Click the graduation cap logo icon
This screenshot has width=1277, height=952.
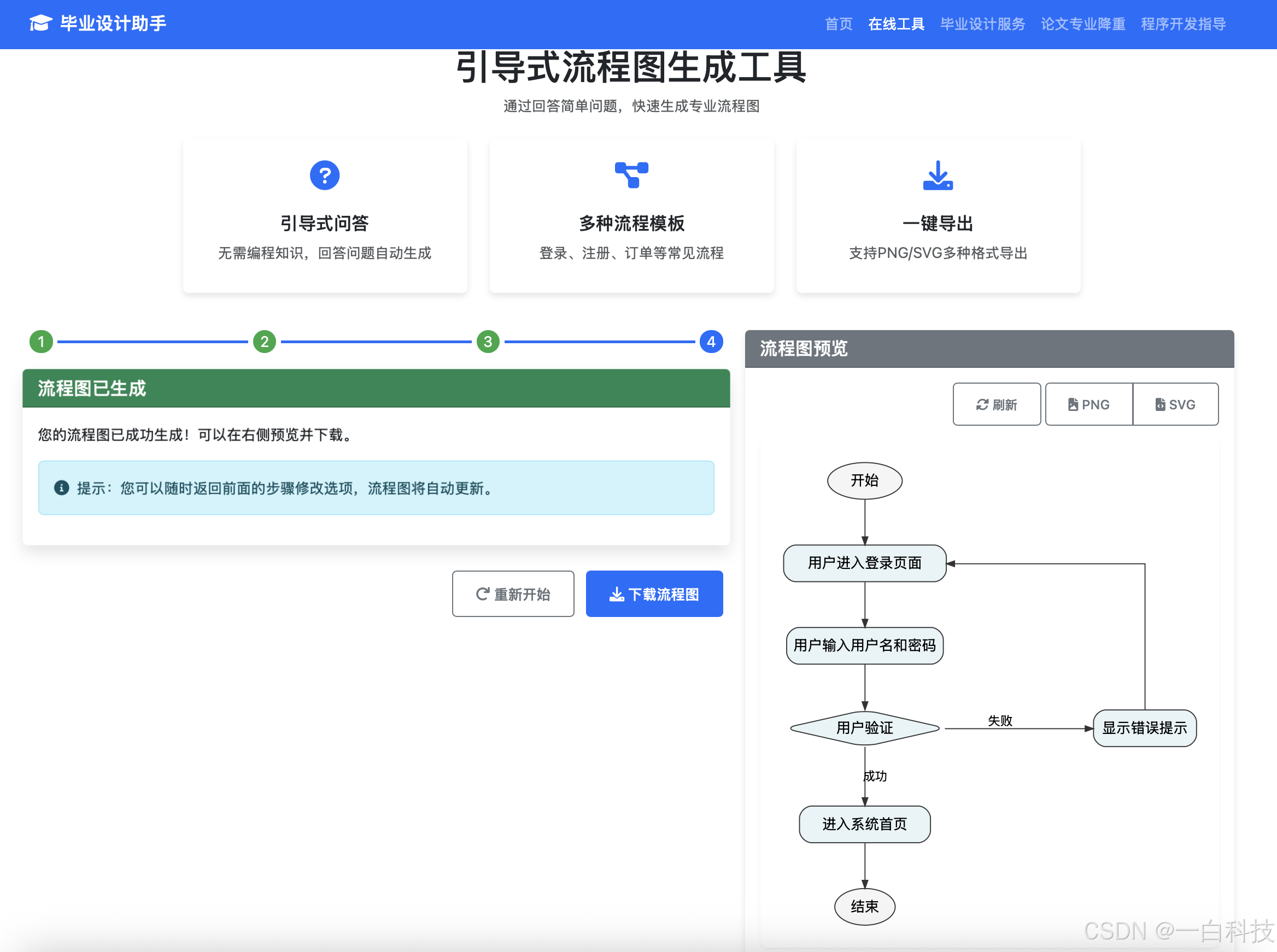(x=40, y=23)
